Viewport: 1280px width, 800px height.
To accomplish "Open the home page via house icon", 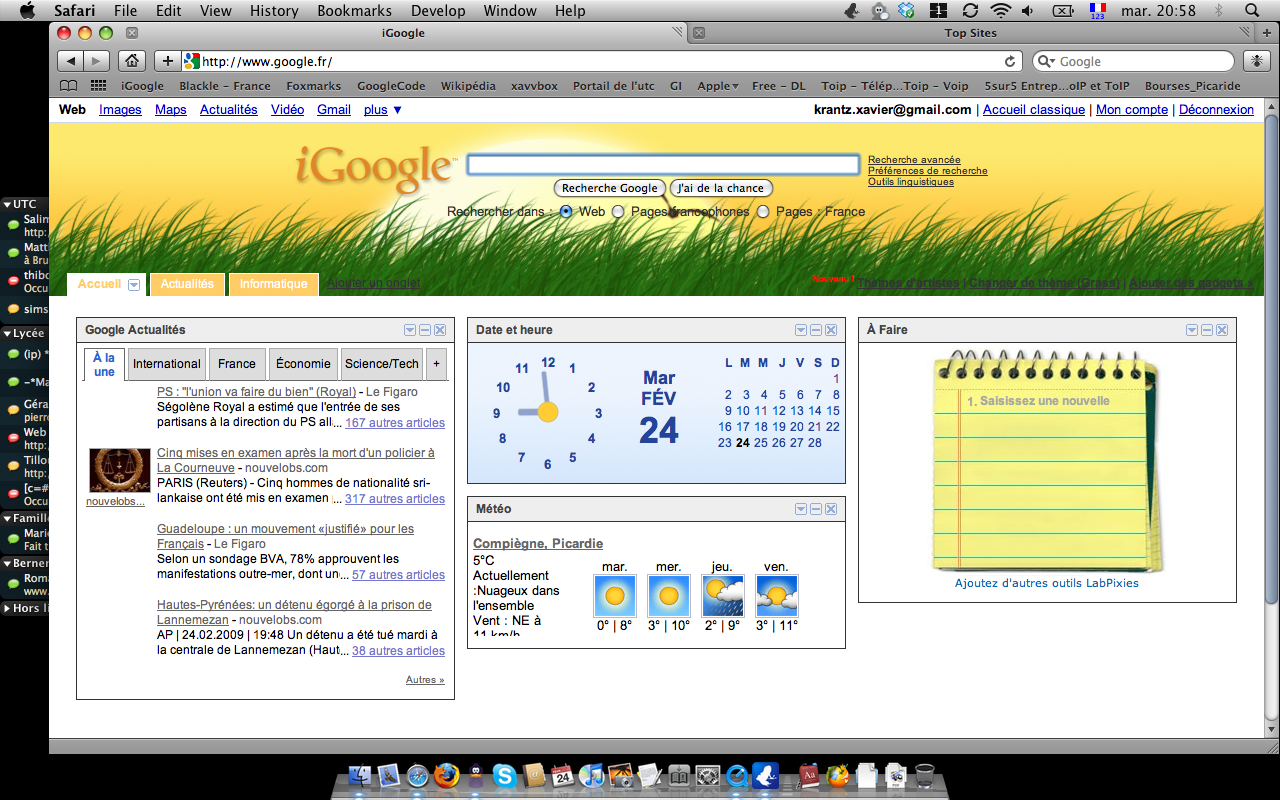I will [x=132, y=61].
